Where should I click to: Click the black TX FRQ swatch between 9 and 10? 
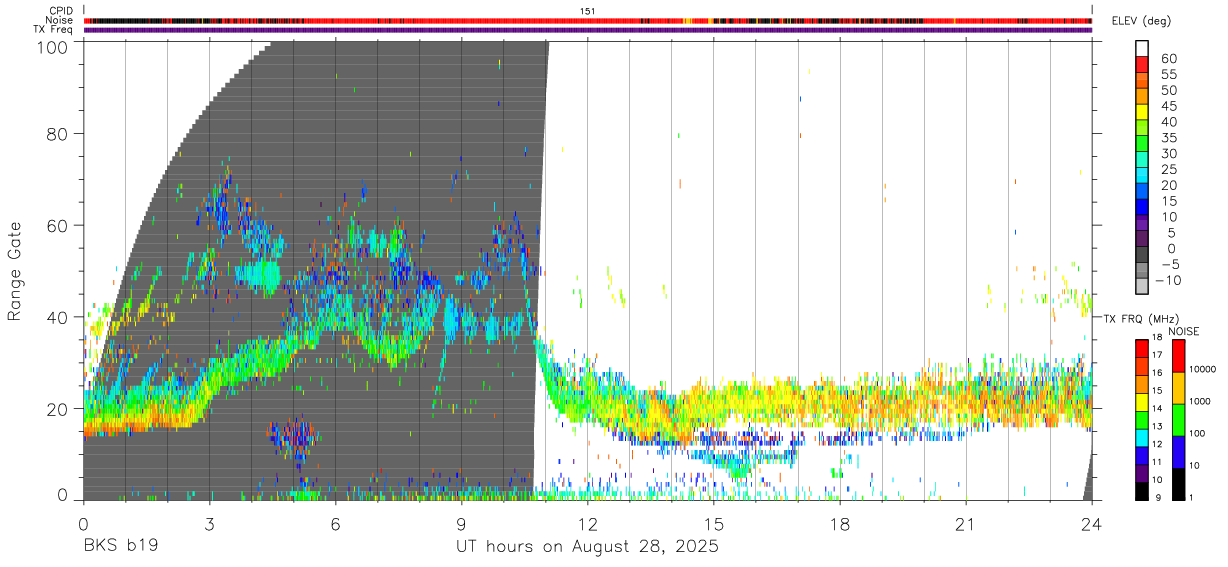(x=1142, y=491)
